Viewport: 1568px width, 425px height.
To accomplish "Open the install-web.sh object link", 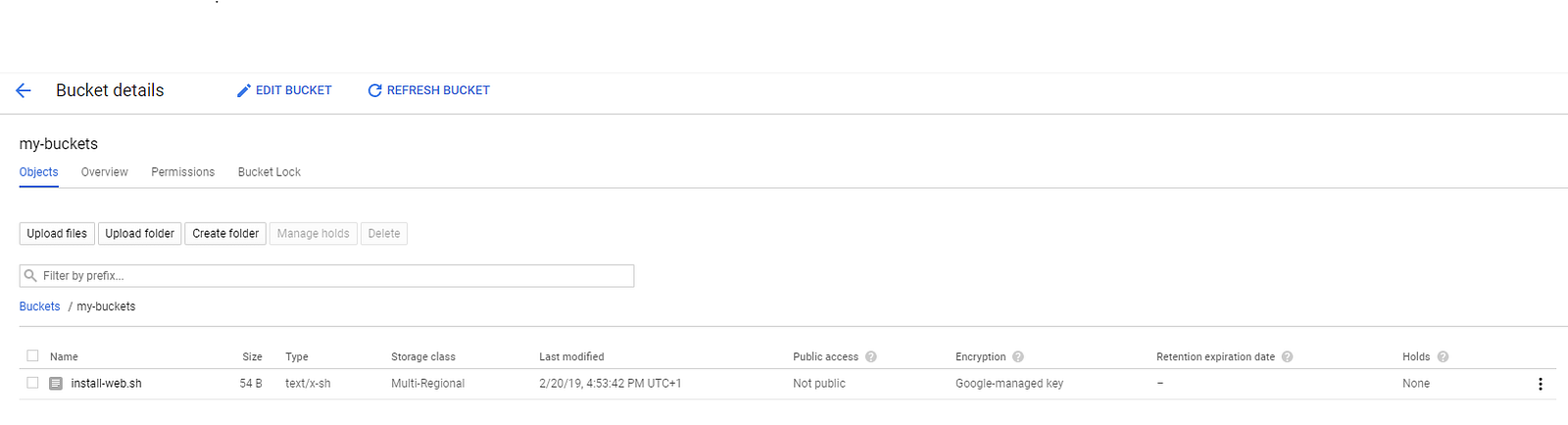I will tap(106, 384).
